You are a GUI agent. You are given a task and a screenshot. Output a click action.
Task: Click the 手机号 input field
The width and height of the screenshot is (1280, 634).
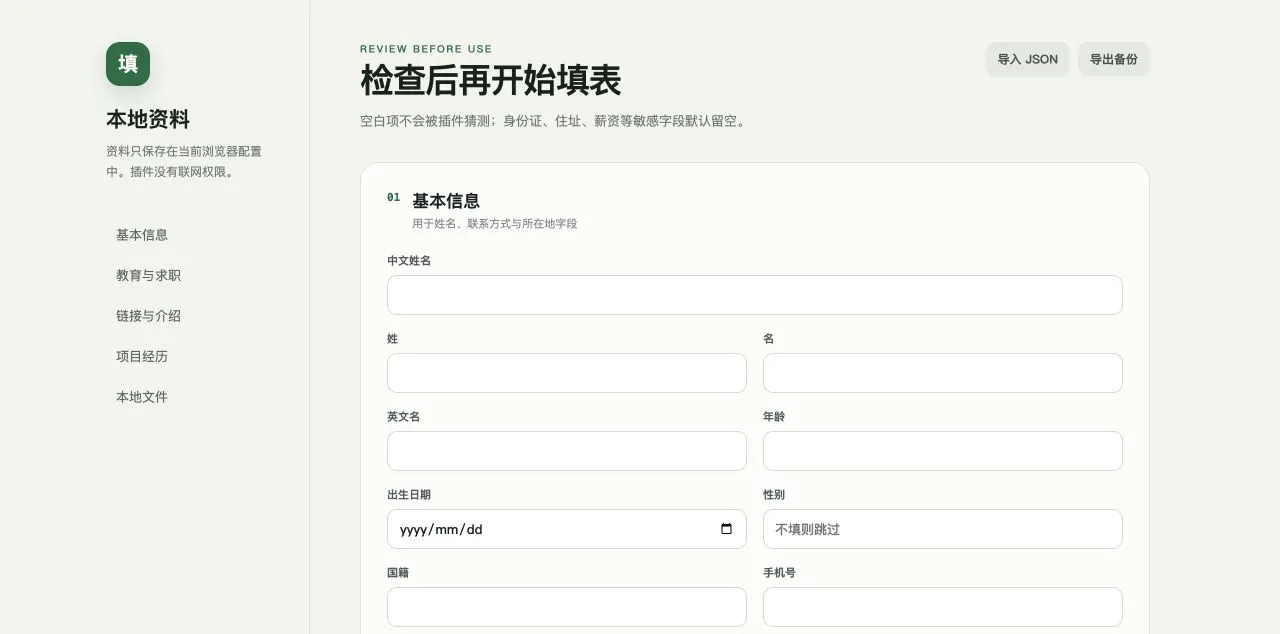(943, 607)
